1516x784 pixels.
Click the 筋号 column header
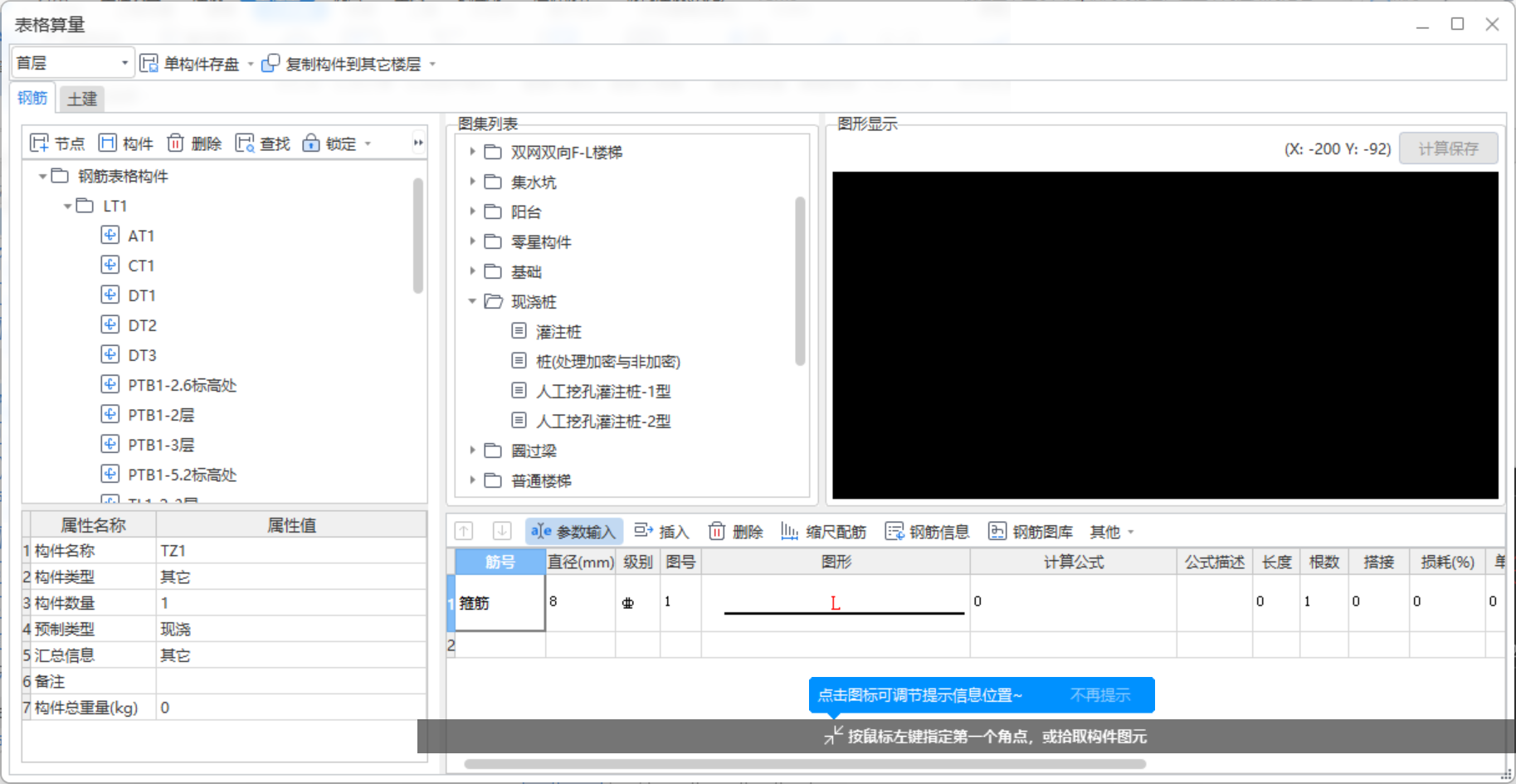click(500, 562)
